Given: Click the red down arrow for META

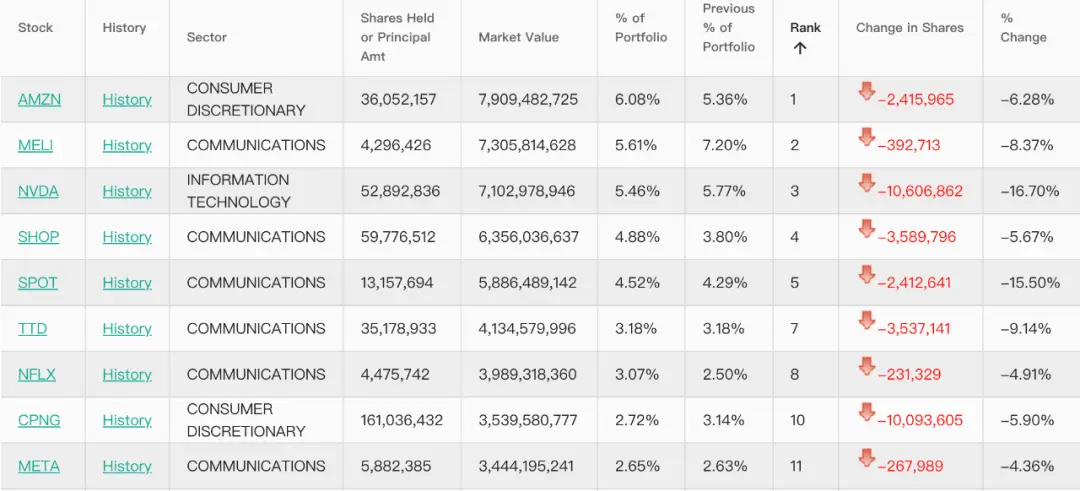Looking at the screenshot, I should click(x=866, y=459).
